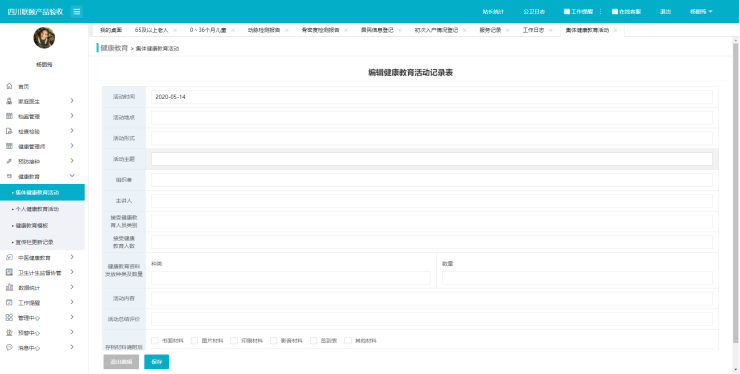
Task: Click the blue 保存 save button
Action: [157, 362]
